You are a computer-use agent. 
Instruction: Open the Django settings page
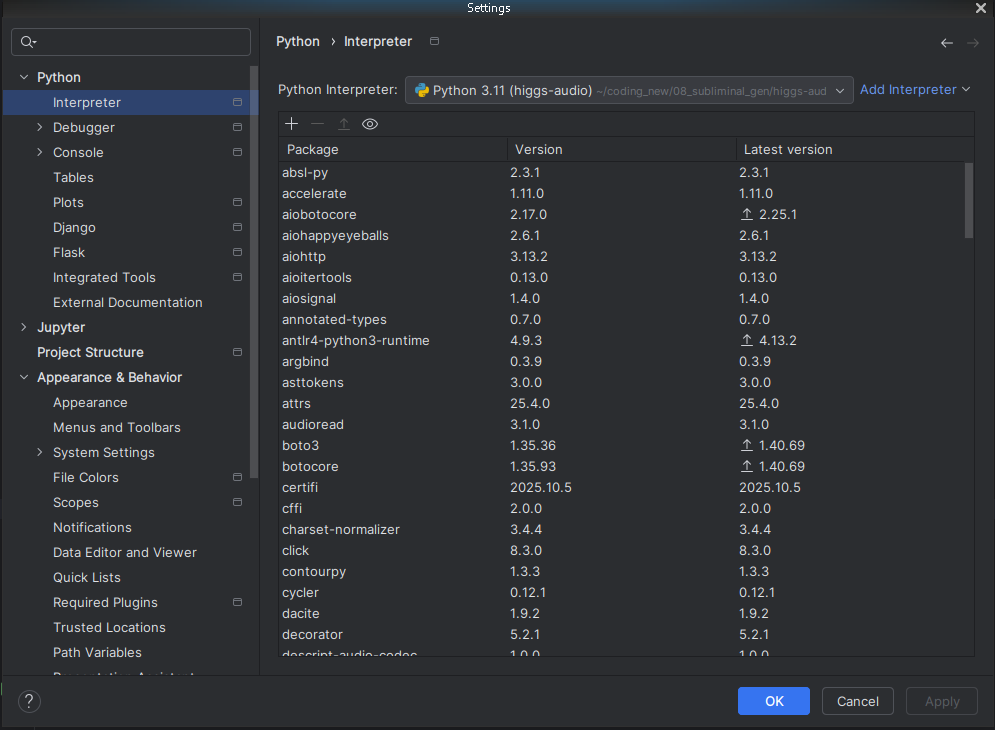pos(74,228)
